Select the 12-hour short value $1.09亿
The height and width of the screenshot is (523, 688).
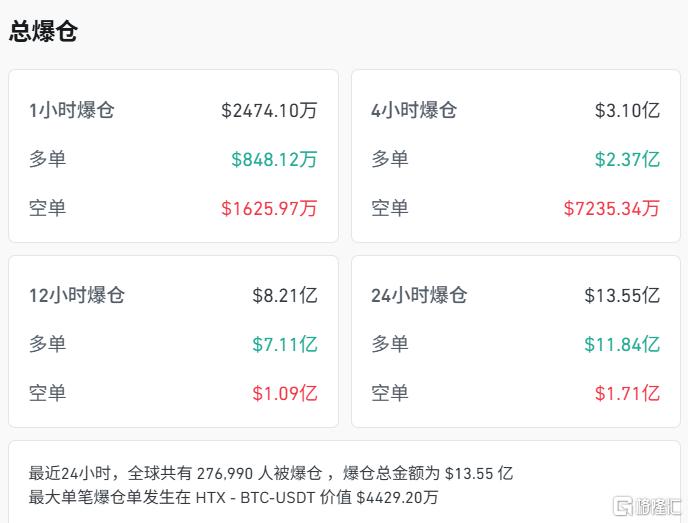coord(285,393)
